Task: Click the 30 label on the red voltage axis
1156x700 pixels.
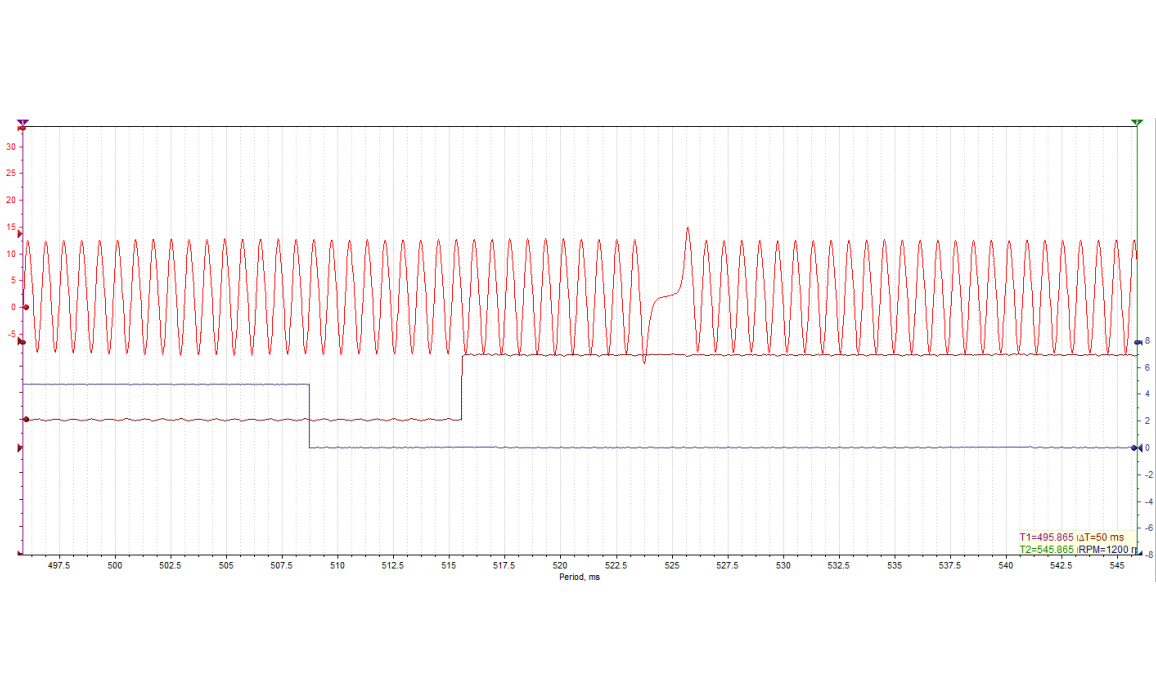Action: coord(11,146)
